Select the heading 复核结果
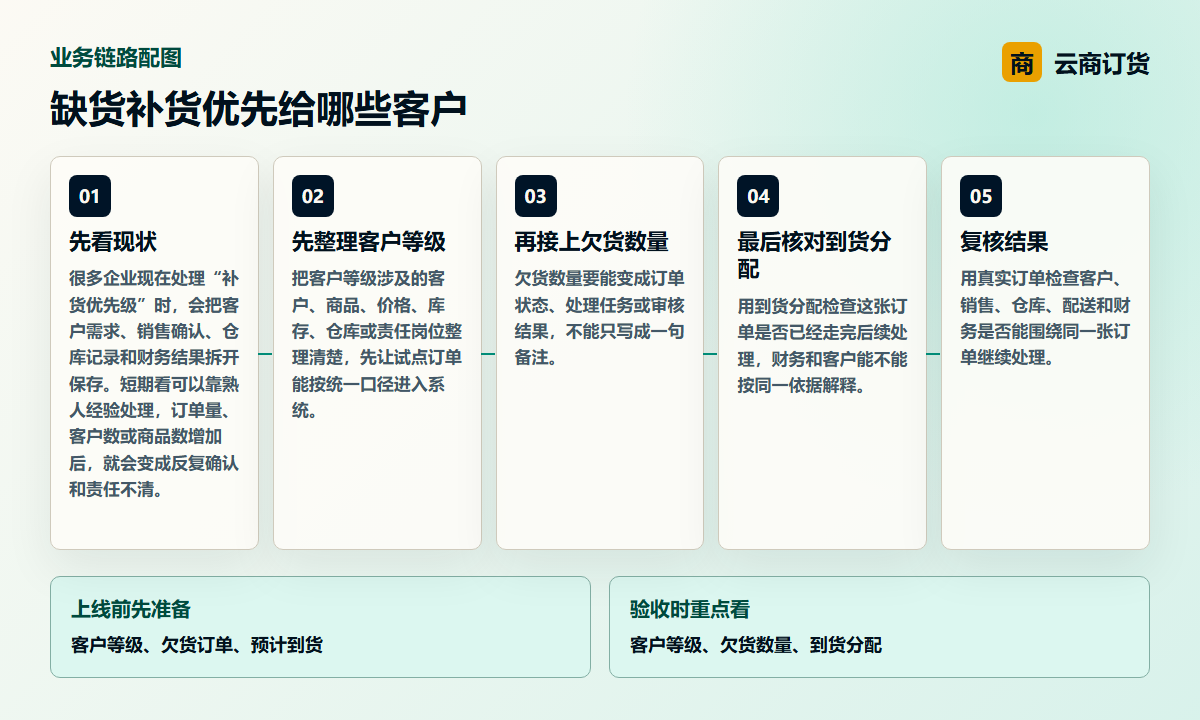 [1004, 242]
